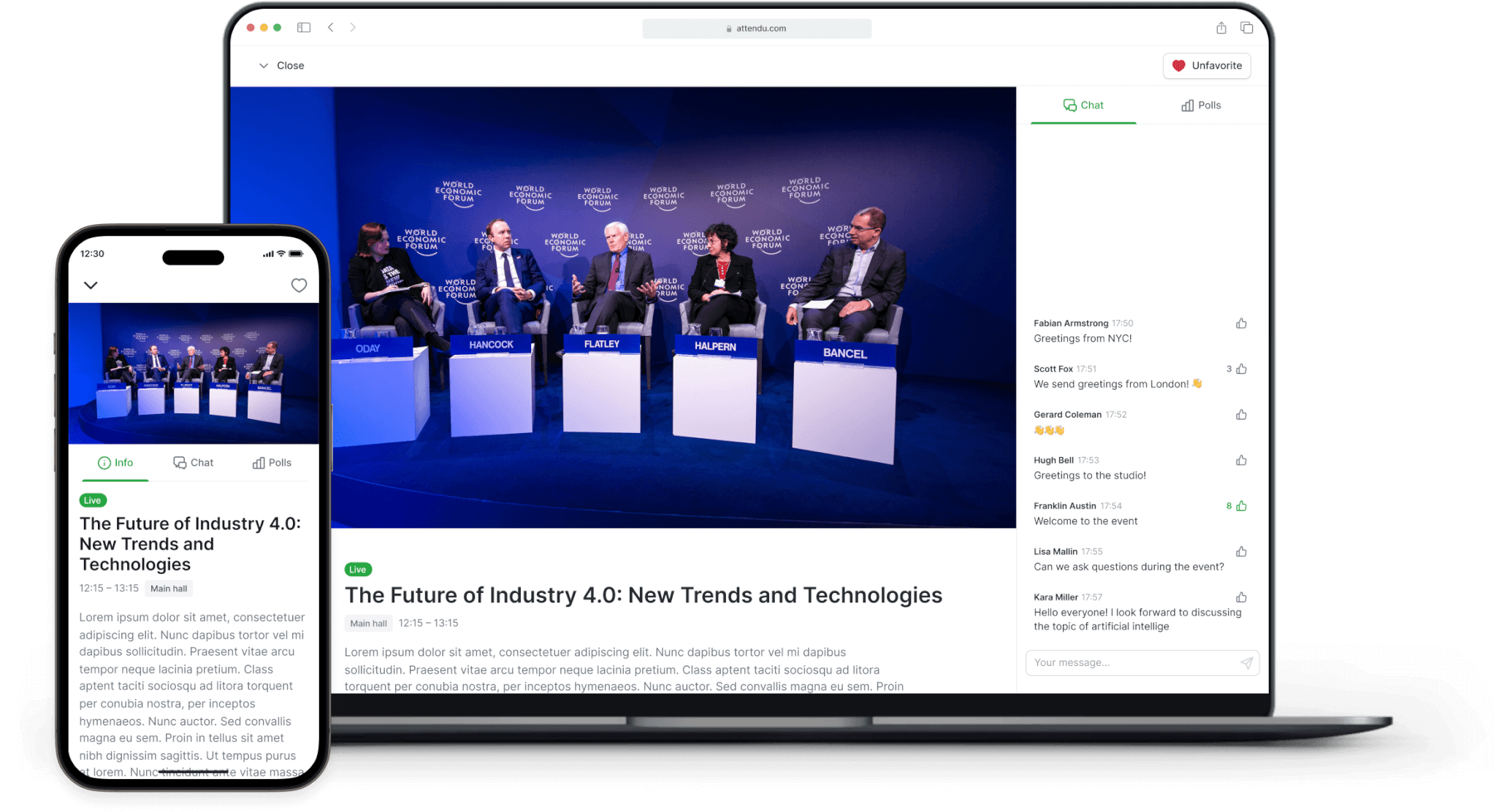Click Scott Fox's name in chat
The height and width of the screenshot is (812, 1496).
point(1053,369)
